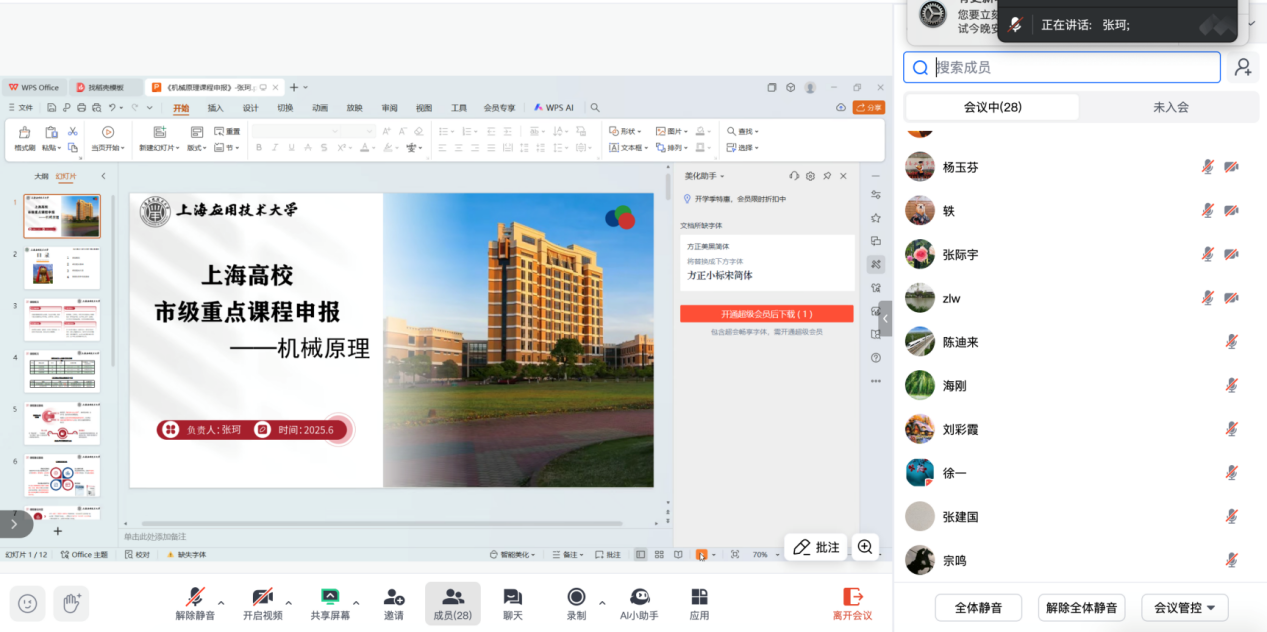Open the 聊天 chat icon

pyautogui.click(x=513, y=604)
